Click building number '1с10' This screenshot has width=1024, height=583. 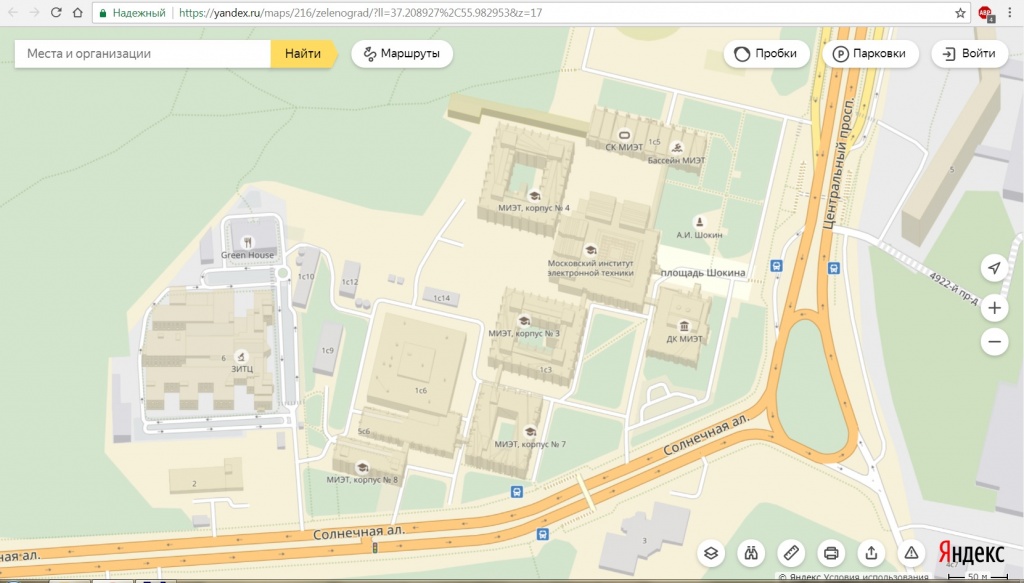click(x=306, y=276)
